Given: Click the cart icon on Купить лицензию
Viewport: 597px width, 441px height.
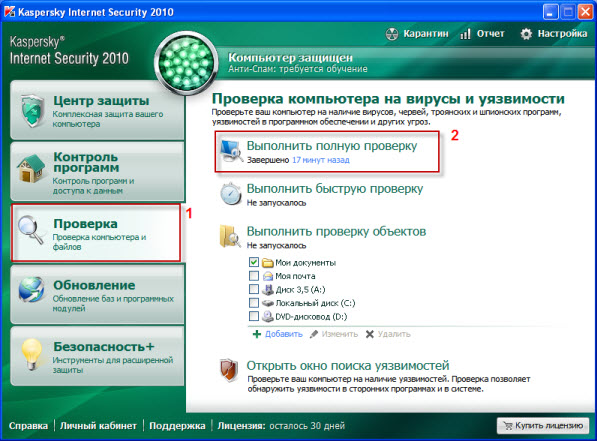Looking at the screenshot, I should [x=508, y=425].
